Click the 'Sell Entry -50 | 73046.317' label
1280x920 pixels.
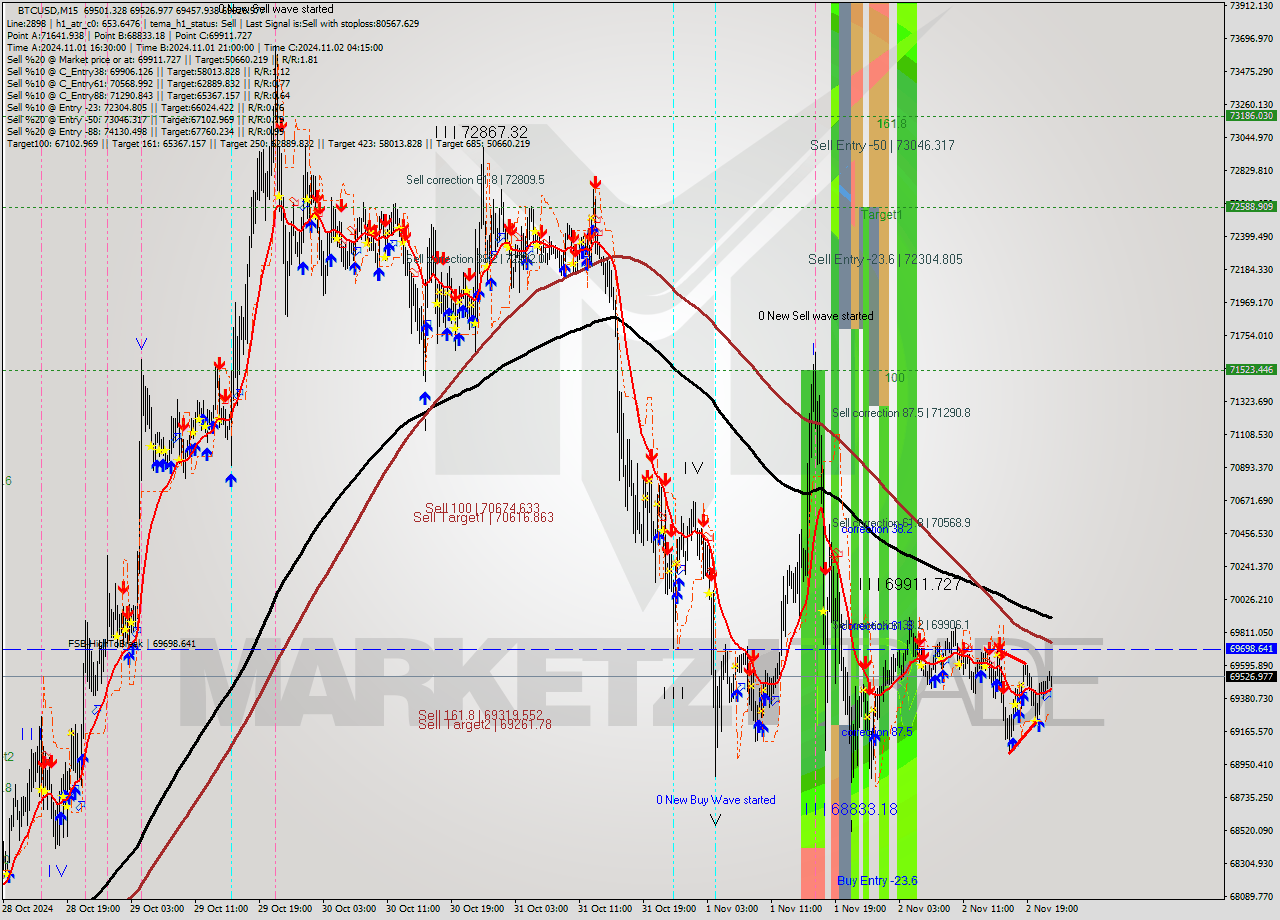click(882, 145)
